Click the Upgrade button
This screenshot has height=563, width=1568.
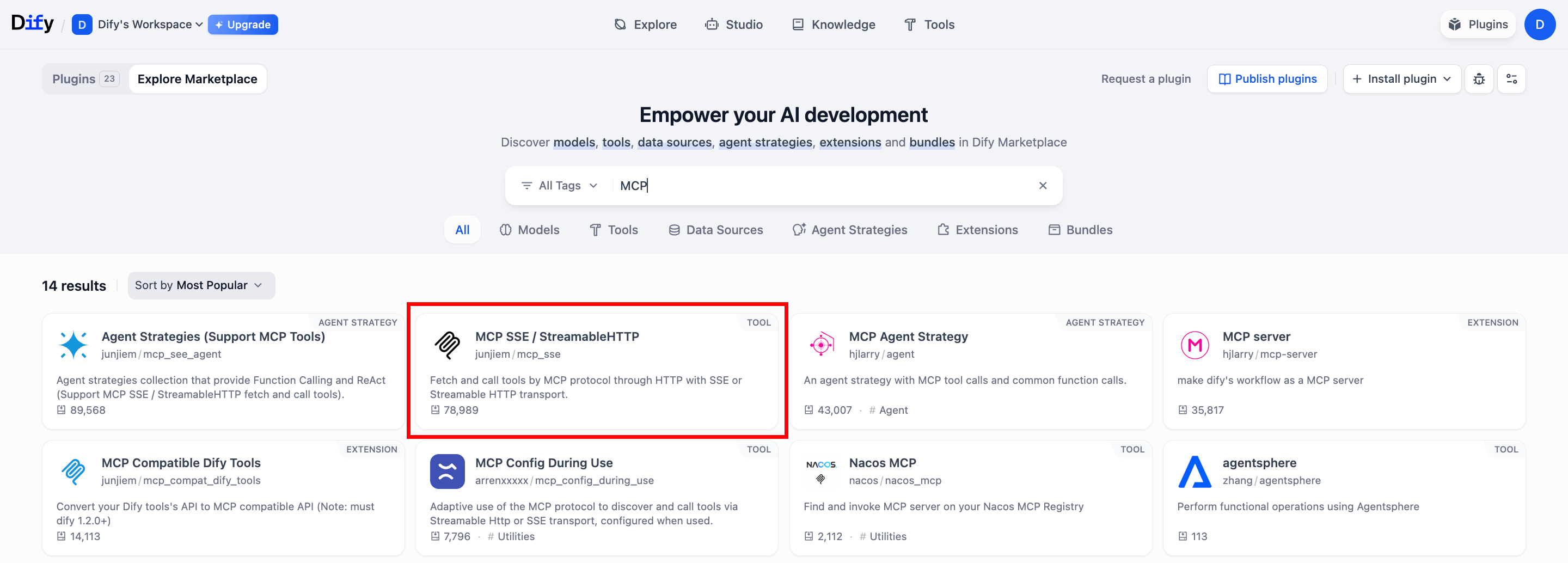coord(243,25)
